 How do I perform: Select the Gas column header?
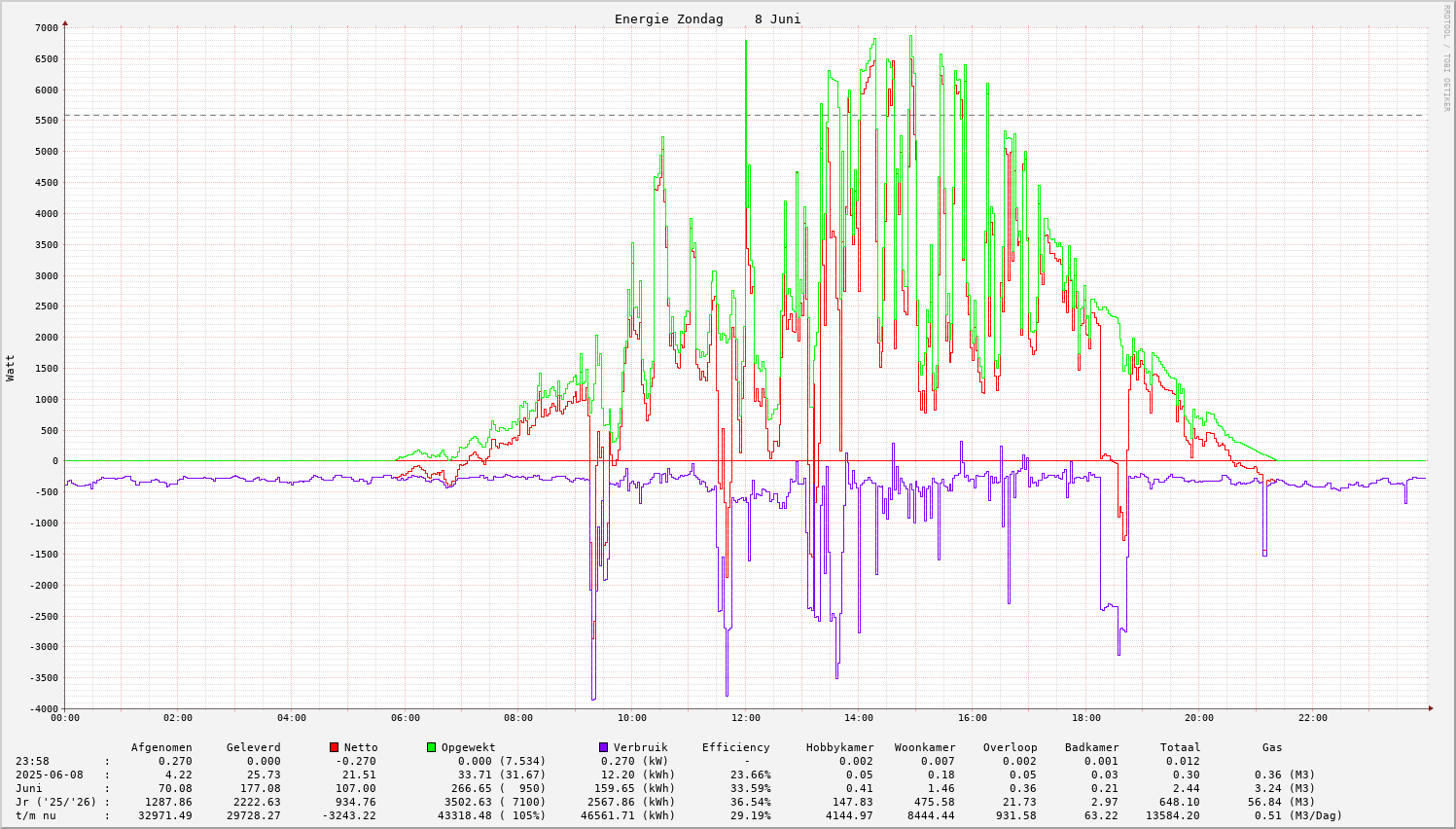1272,747
